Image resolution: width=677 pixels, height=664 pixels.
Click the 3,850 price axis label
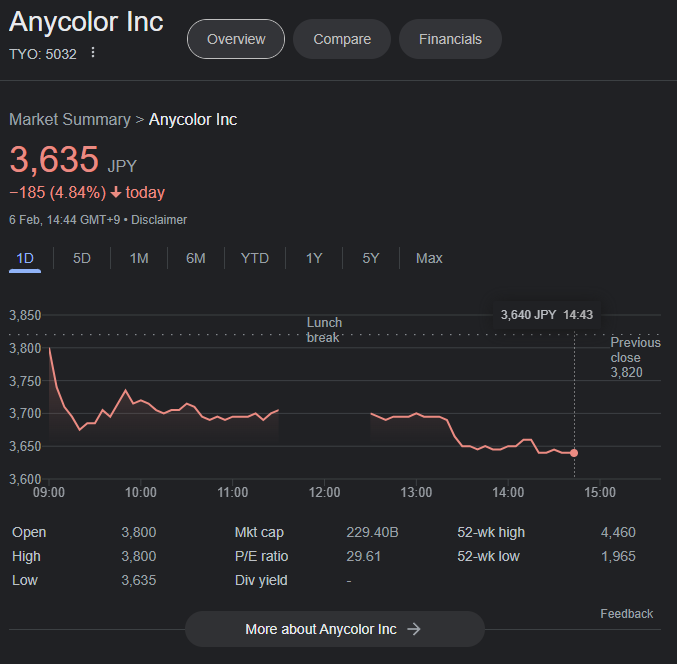coord(25,315)
